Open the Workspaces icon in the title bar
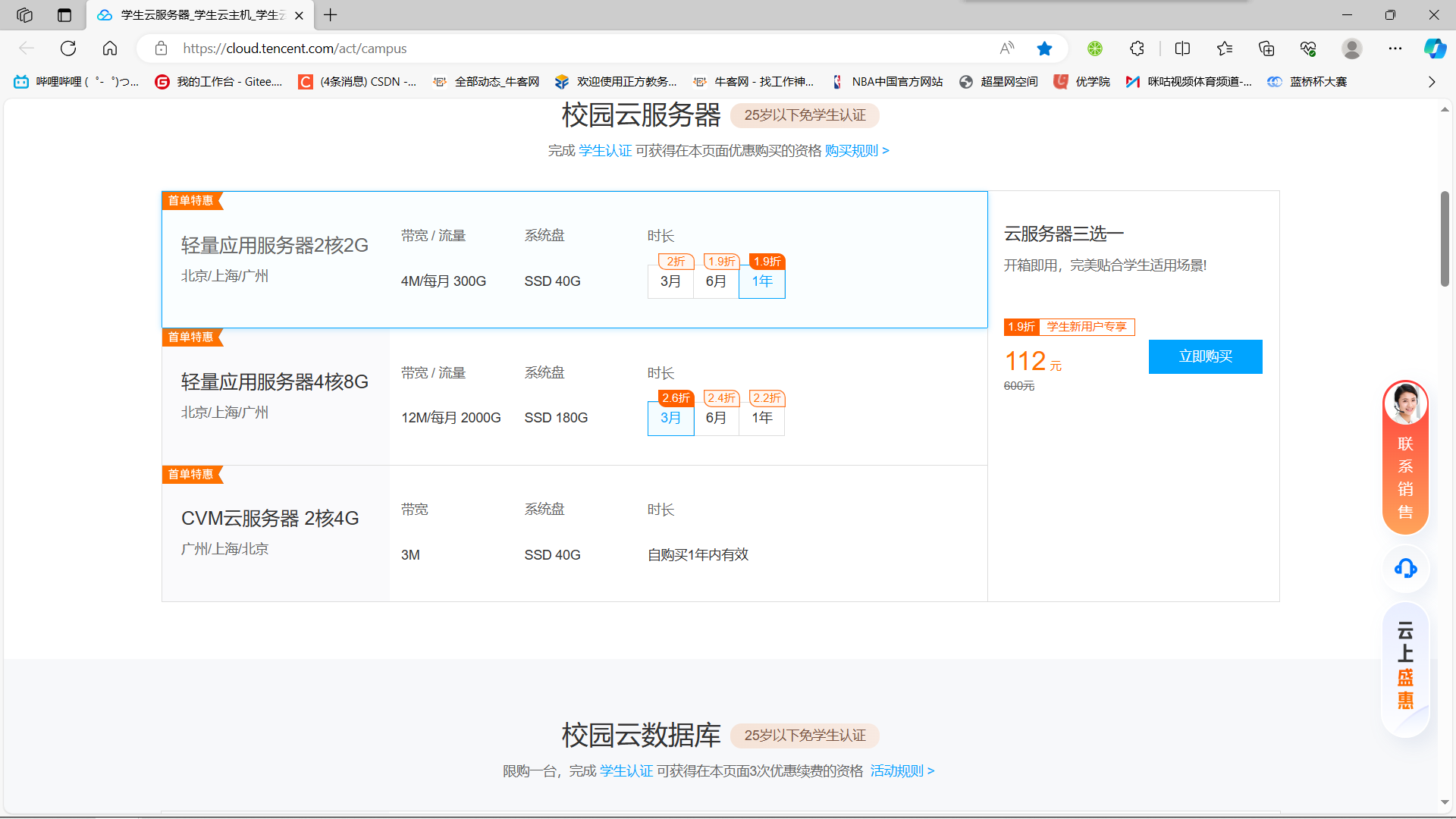The height and width of the screenshot is (819, 1456). point(24,15)
